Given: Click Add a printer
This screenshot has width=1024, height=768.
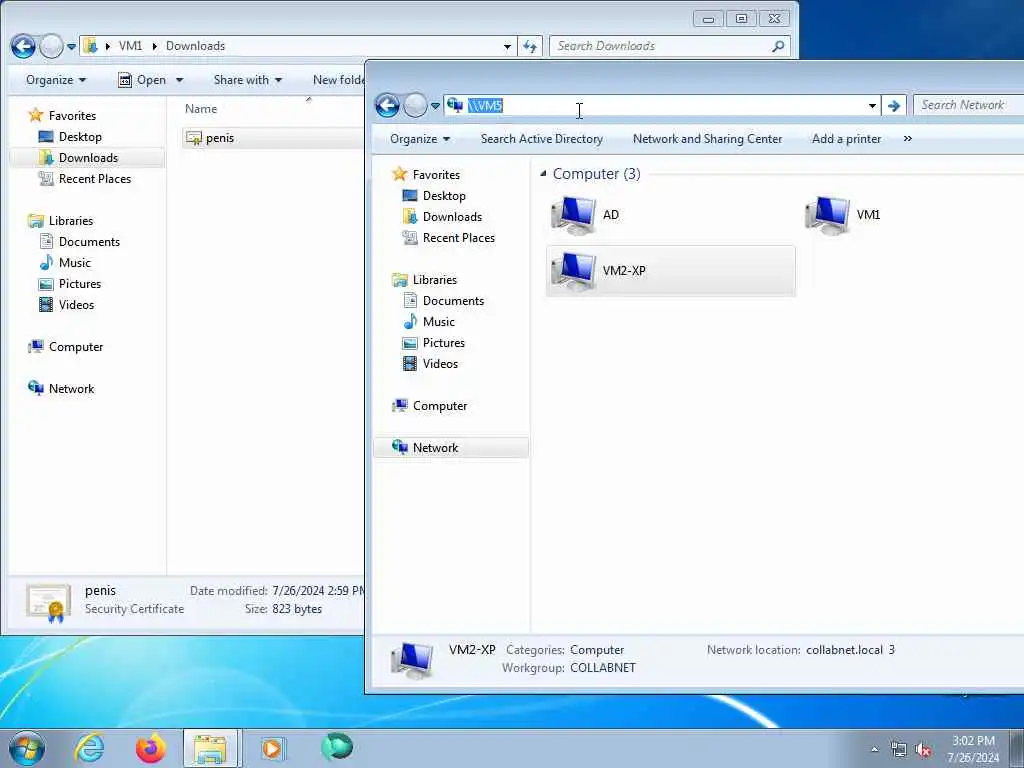Looking at the screenshot, I should [846, 139].
